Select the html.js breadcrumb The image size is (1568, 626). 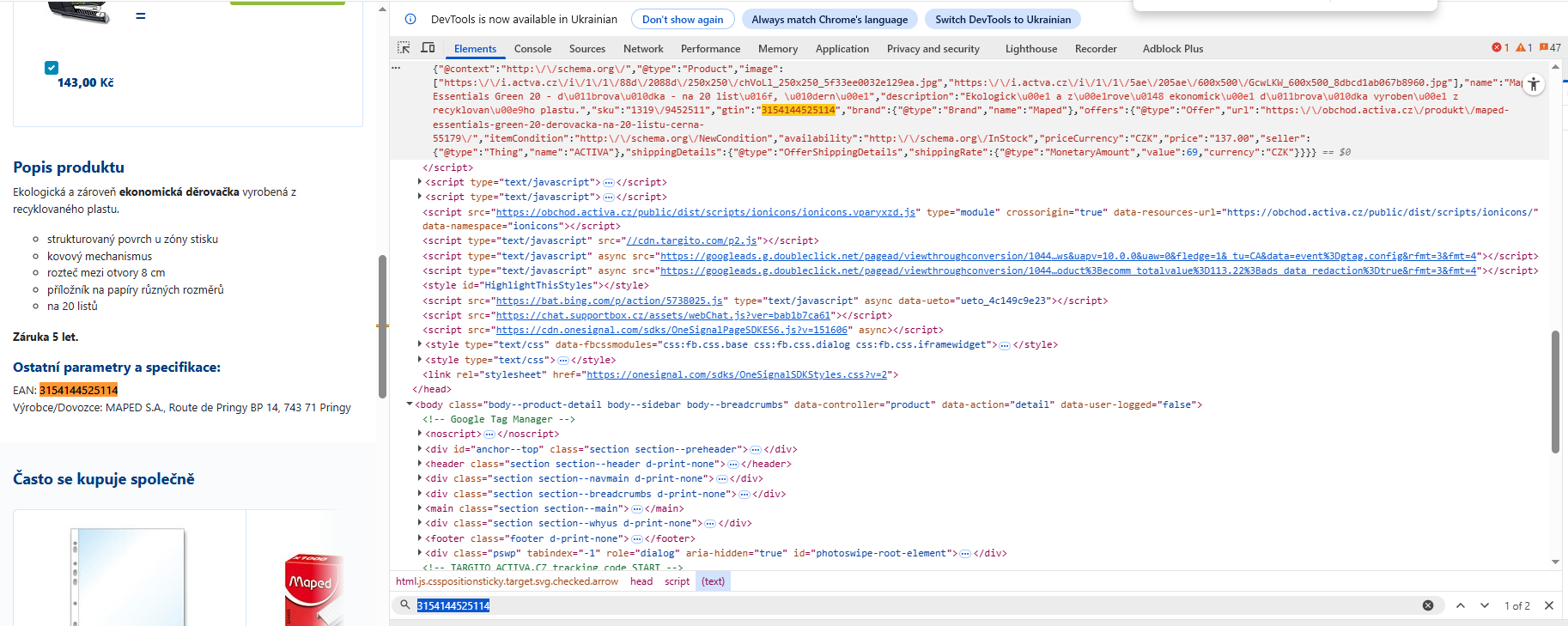pyautogui.click(x=507, y=581)
